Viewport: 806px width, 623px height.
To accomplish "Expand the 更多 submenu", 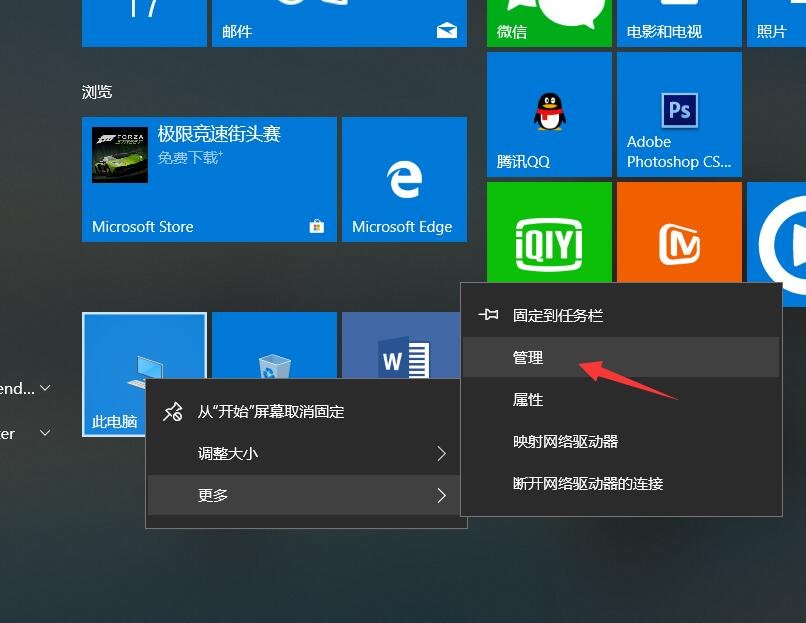I will [306, 495].
